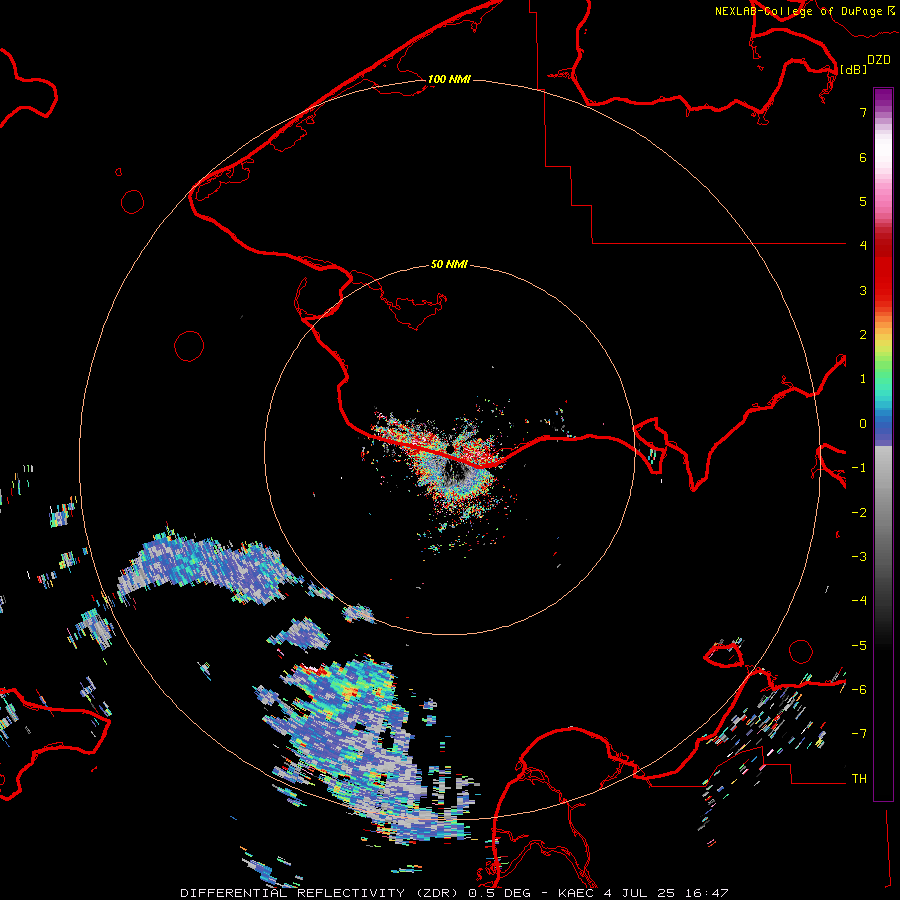The width and height of the screenshot is (900, 900).
Task: Click the [dB] units label
Action: pyautogui.click(x=853, y=69)
